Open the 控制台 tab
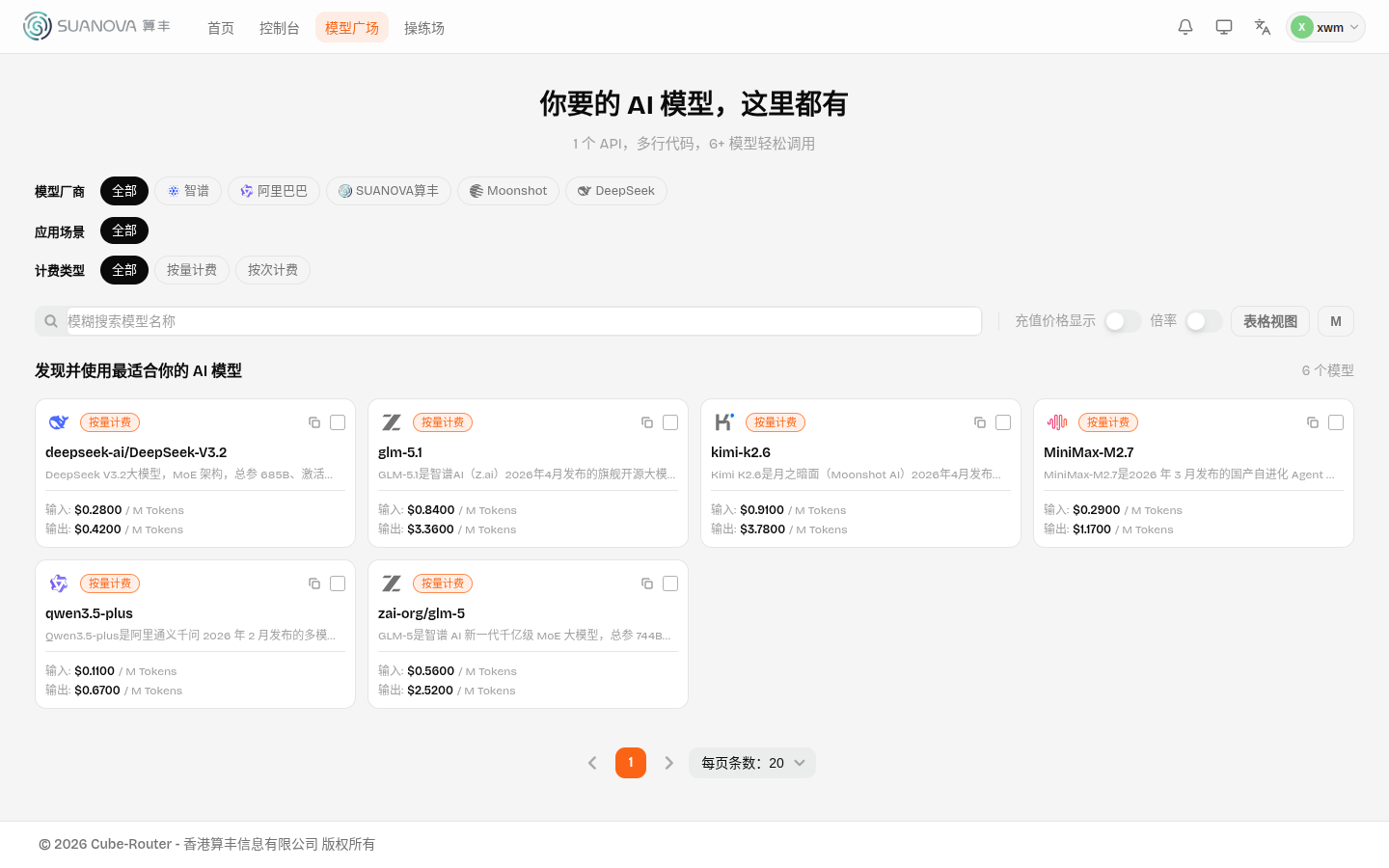 280,28
